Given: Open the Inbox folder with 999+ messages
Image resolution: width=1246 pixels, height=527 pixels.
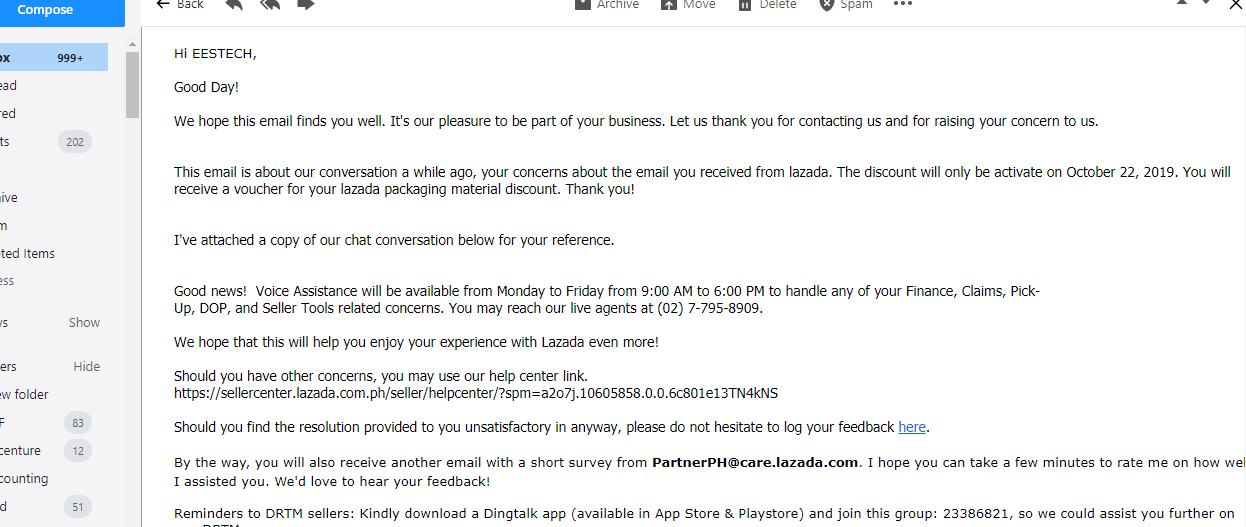Looking at the screenshot, I should (x=50, y=58).
